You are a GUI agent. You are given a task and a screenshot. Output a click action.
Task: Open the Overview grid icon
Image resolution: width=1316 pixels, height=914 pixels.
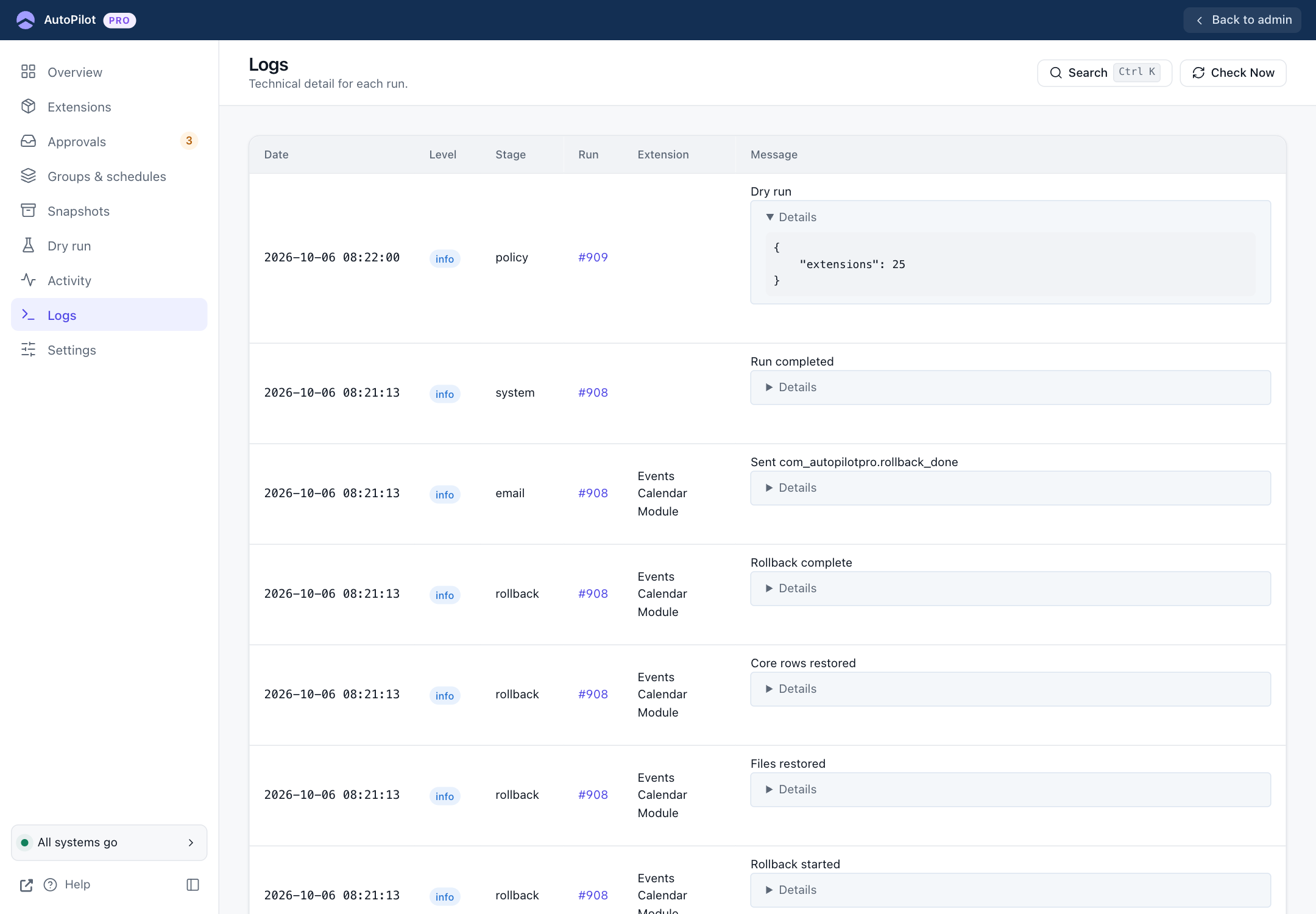click(x=28, y=72)
